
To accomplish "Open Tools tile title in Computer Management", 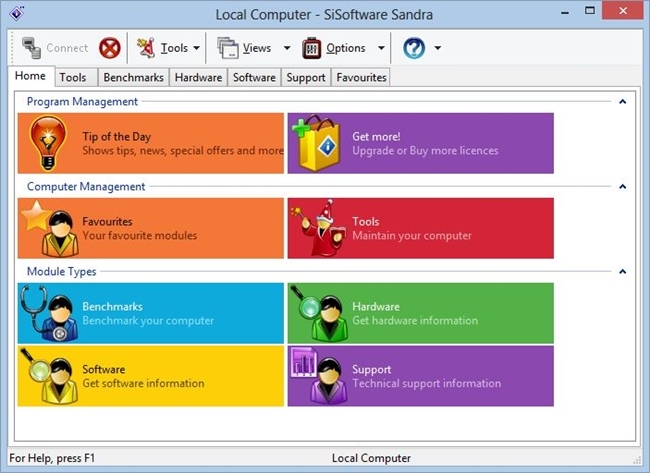I will [366, 221].
